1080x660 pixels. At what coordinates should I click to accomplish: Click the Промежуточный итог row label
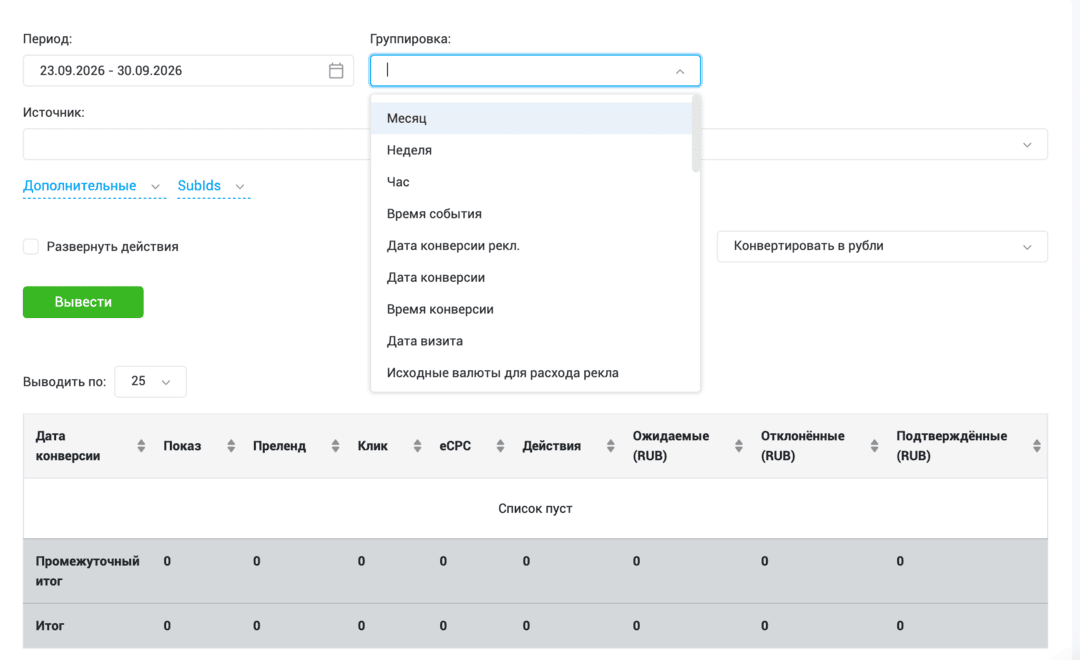point(87,571)
